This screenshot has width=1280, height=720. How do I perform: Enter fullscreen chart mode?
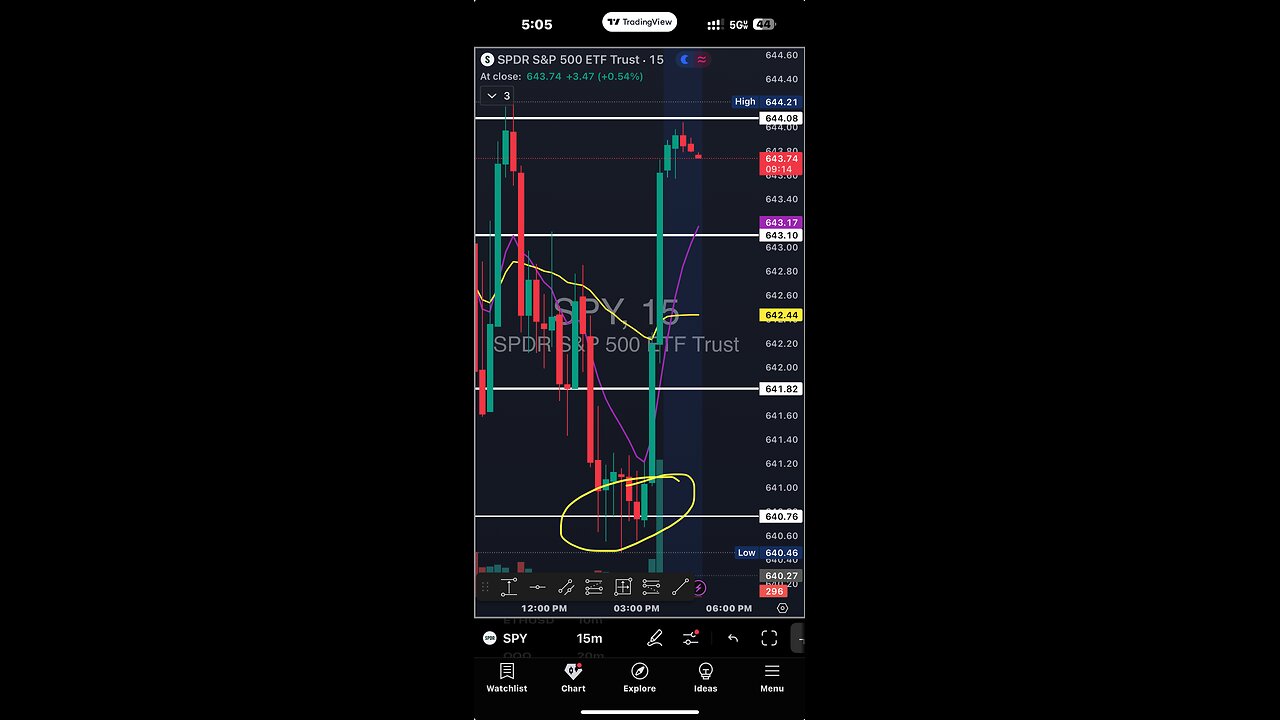769,638
